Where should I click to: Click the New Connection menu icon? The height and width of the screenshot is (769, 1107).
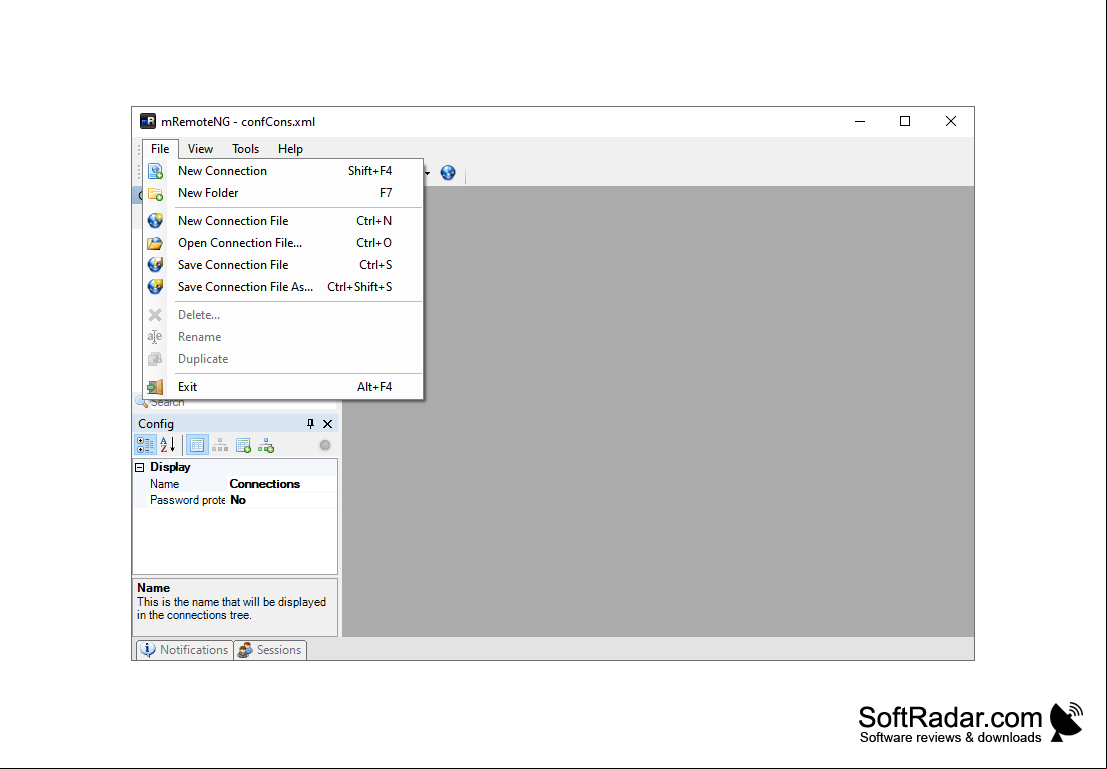coord(155,171)
